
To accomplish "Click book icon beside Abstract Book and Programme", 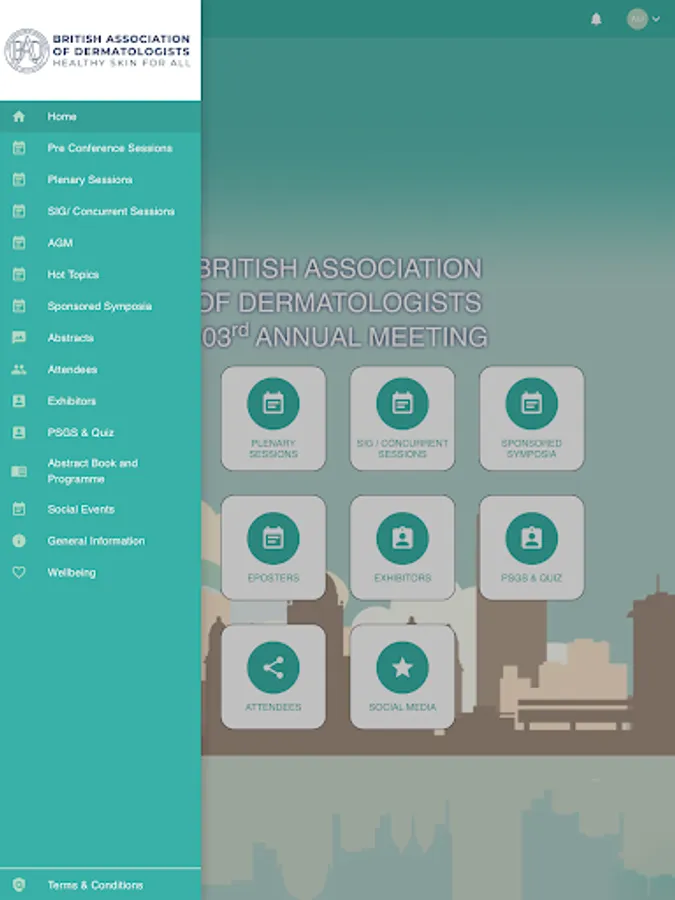I will 19,471.
